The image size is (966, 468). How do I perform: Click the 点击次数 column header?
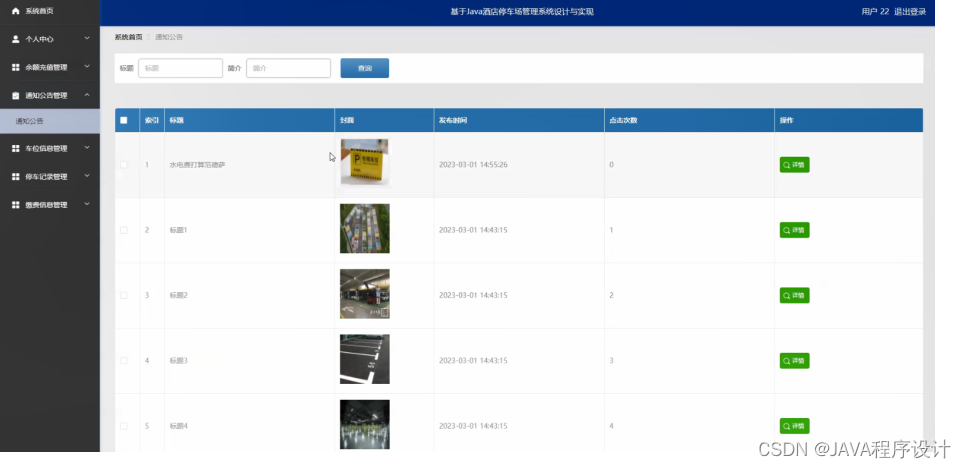(x=689, y=120)
